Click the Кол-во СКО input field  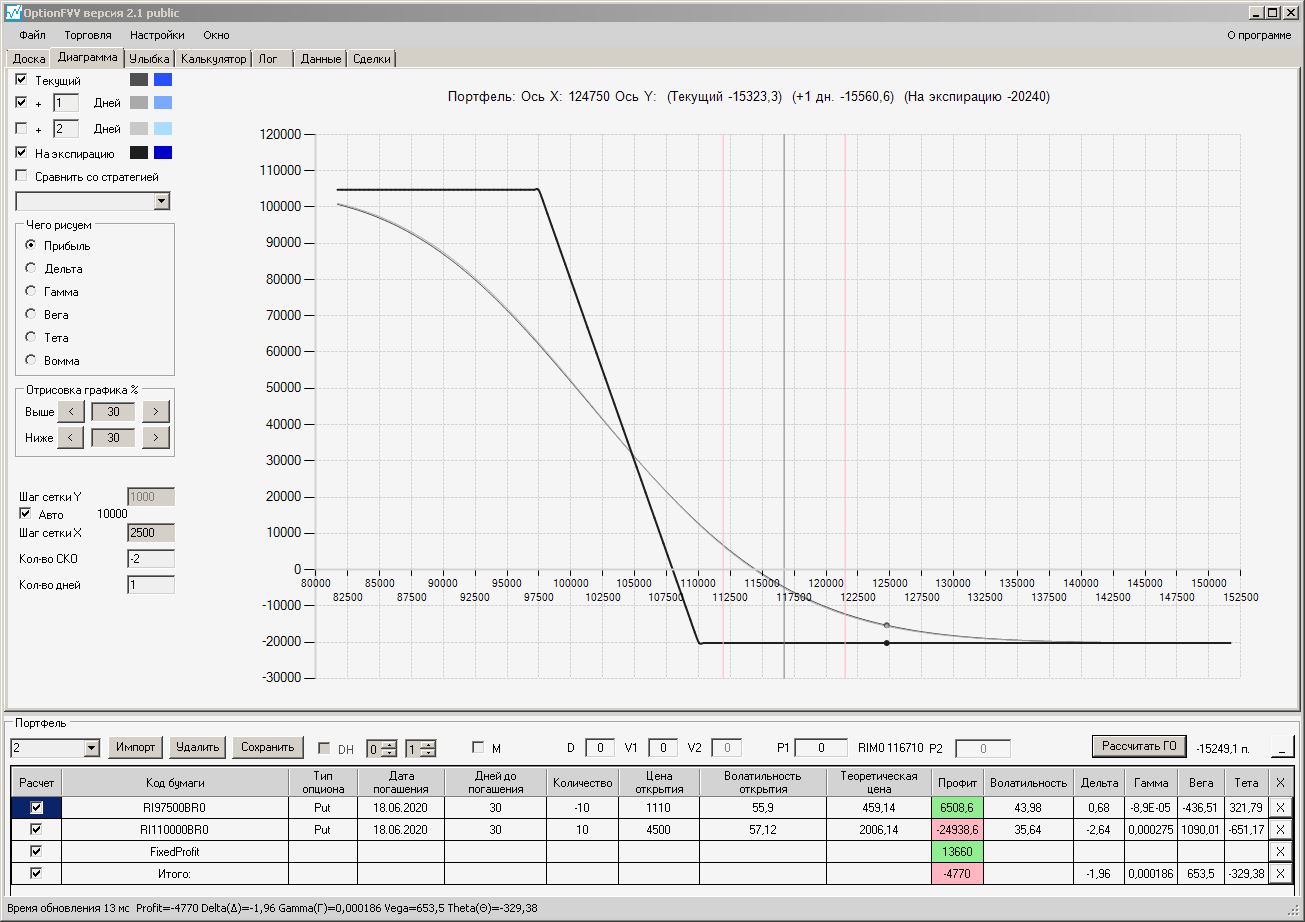[151, 559]
